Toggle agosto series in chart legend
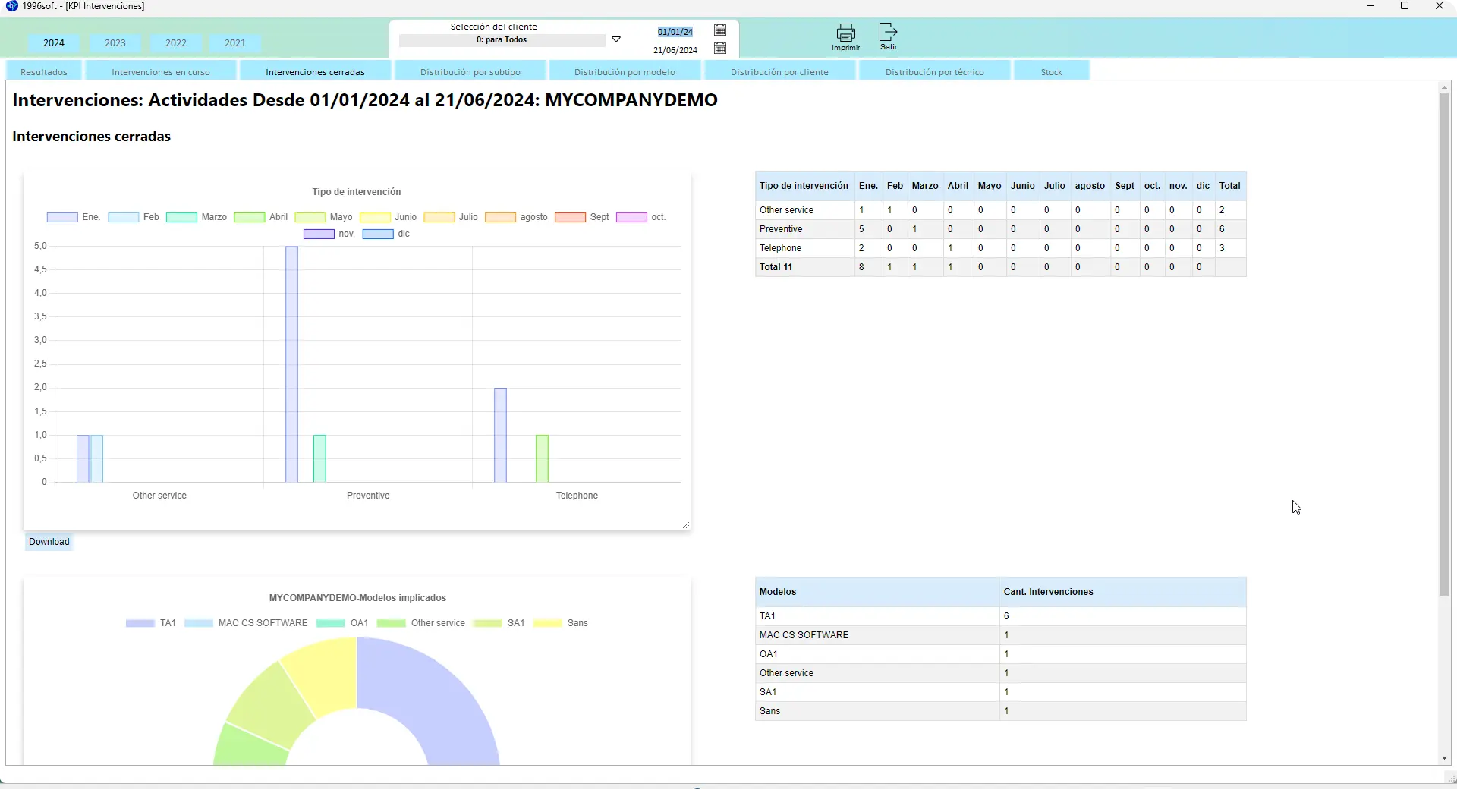 click(x=517, y=217)
